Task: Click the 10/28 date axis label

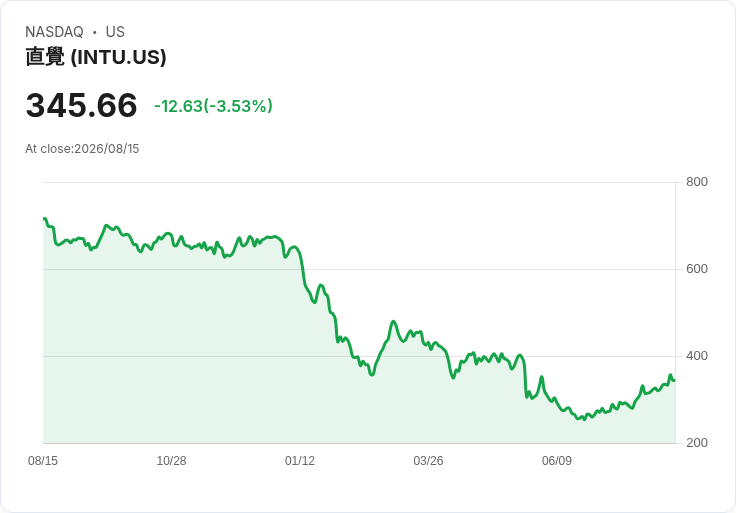Action: 171,461
